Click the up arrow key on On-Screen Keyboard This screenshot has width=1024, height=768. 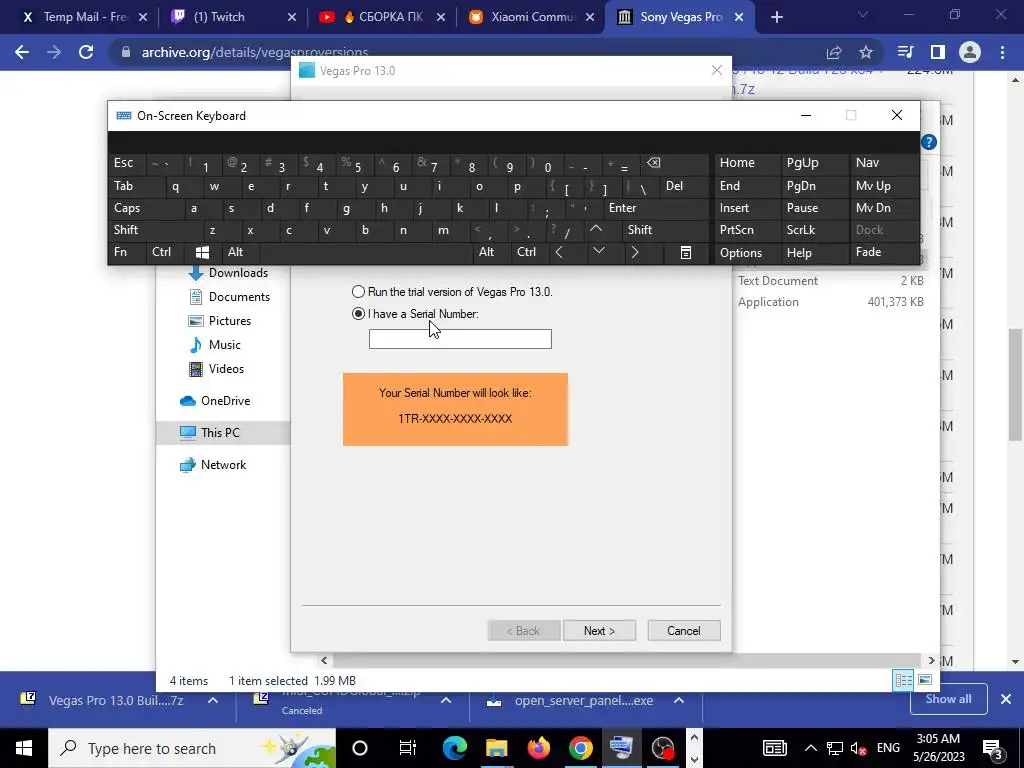click(596, 229)
